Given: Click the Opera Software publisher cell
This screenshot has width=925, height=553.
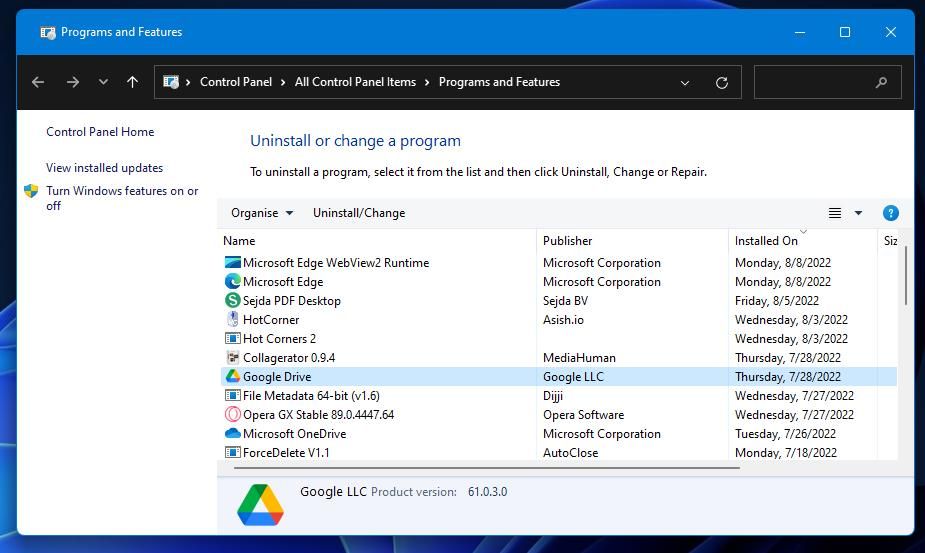Looking at the screenshot, I should pyautogui.click(x=583, y=414).
